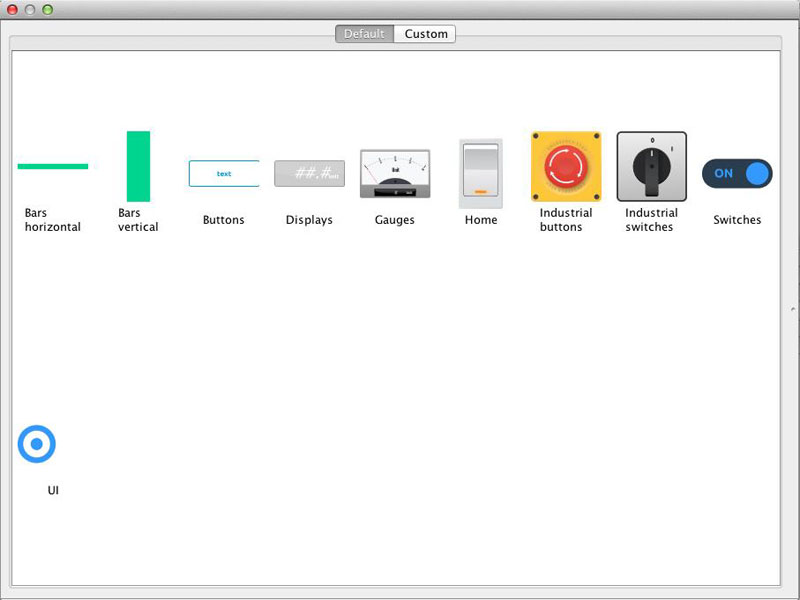Click the "Displays" label text
800x600 pixels.
point(309,220)
